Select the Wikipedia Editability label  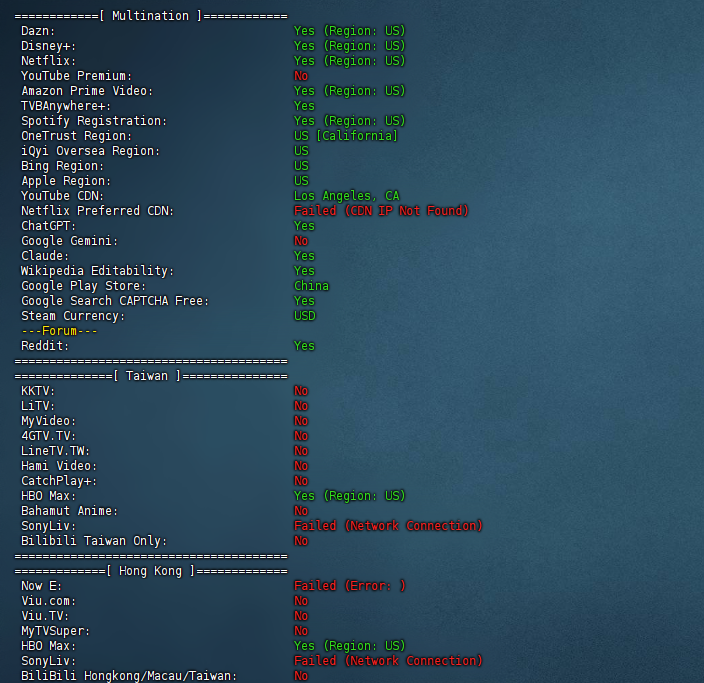pyautogui.click(x=97, y=271)
